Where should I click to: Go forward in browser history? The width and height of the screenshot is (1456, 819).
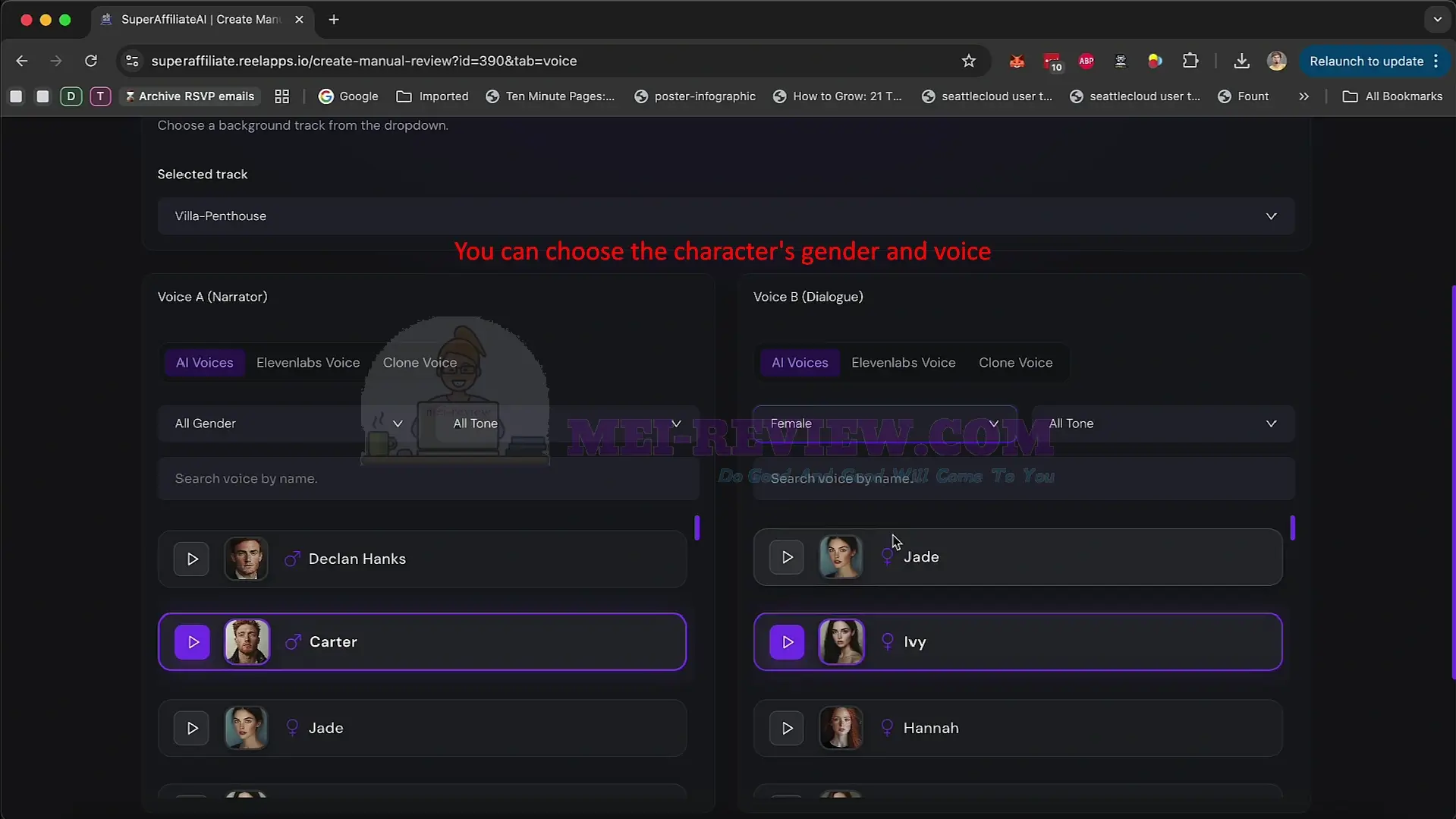coord(55,61)
